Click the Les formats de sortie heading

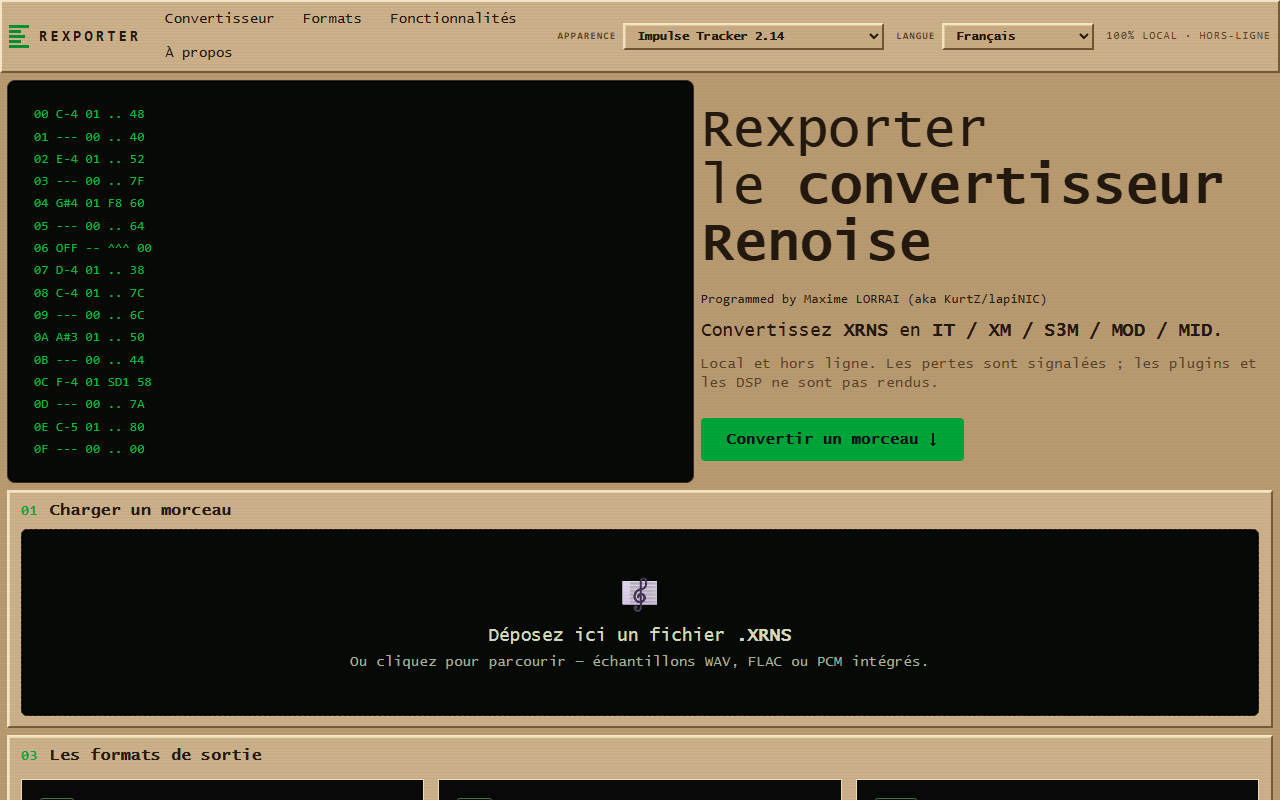(x=155, y=755)
